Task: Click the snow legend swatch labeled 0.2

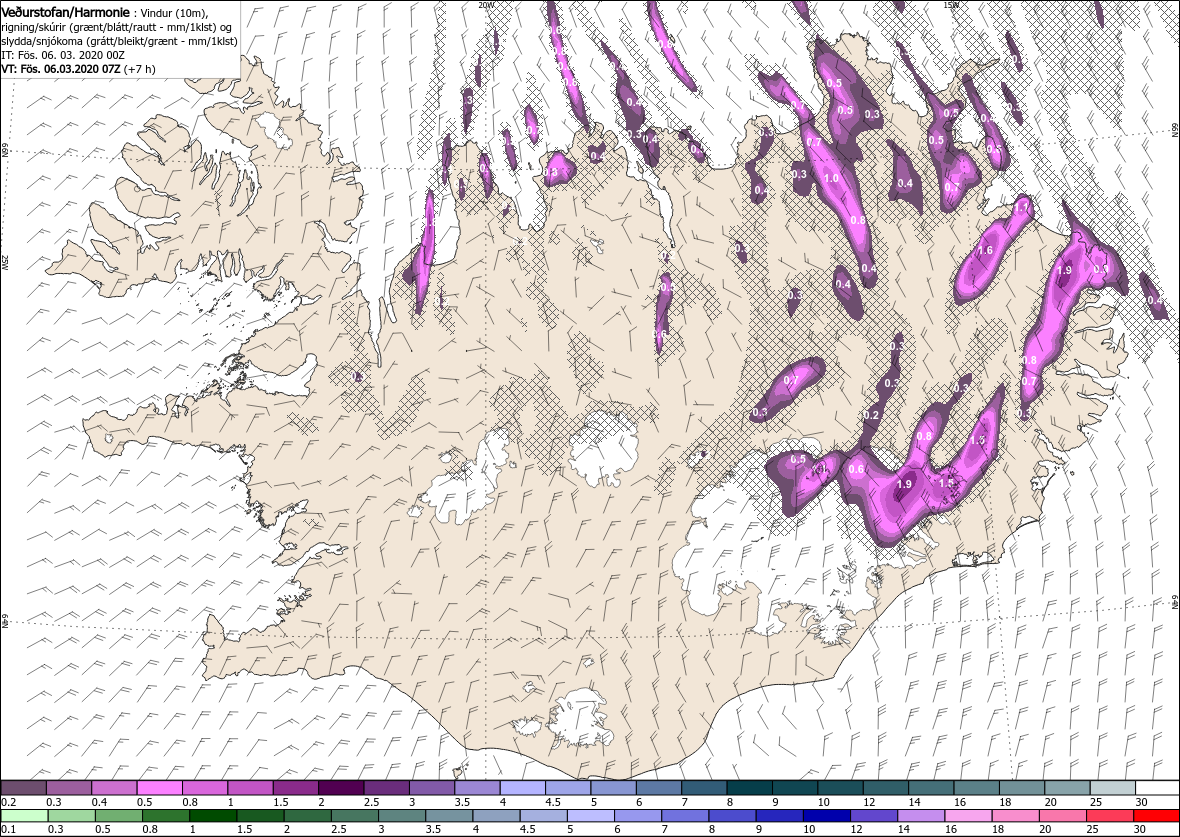Action: click(x=23, y=787)
